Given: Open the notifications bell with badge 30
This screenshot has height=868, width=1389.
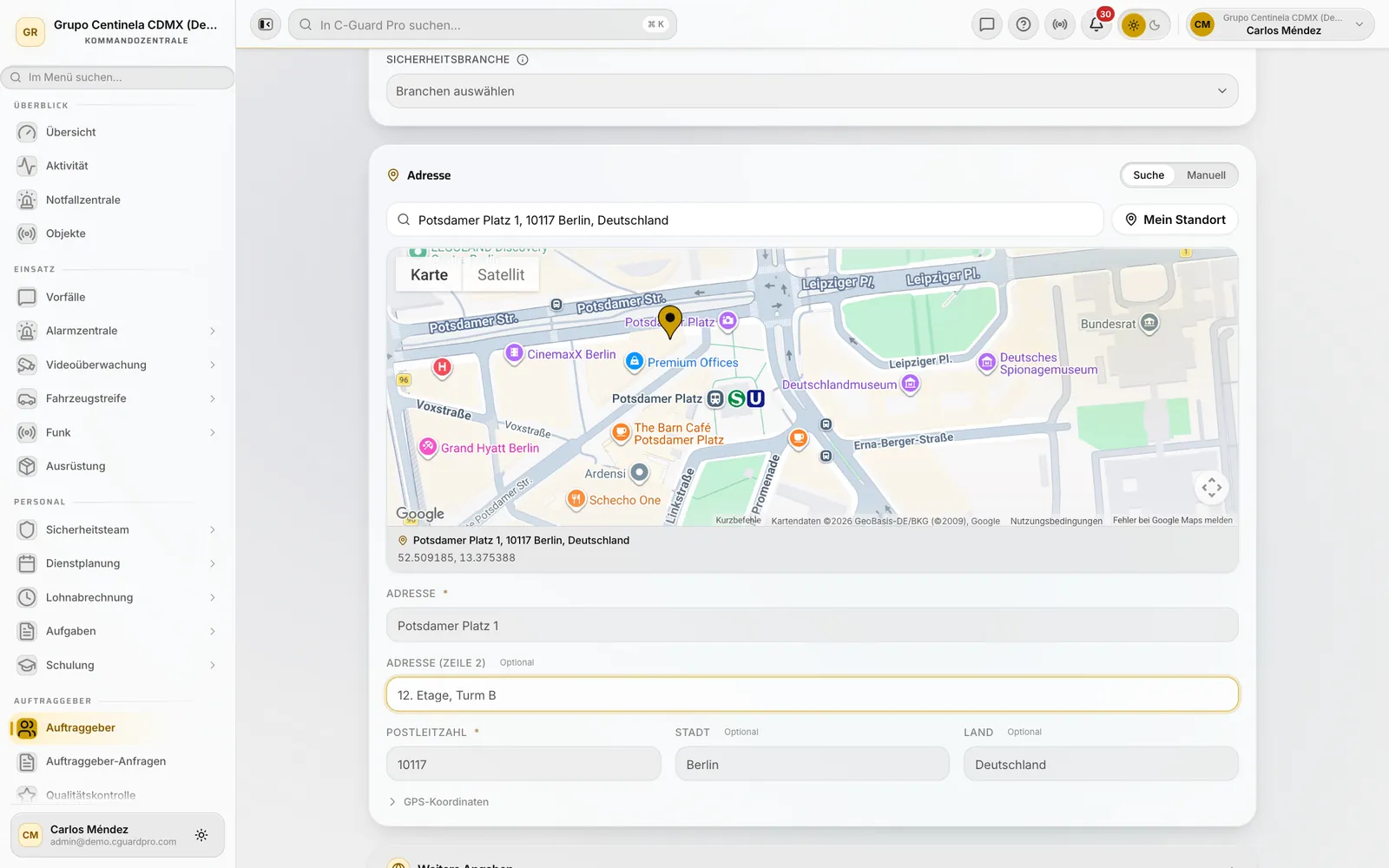Looking at the screenshot, I should (1096, 24).
